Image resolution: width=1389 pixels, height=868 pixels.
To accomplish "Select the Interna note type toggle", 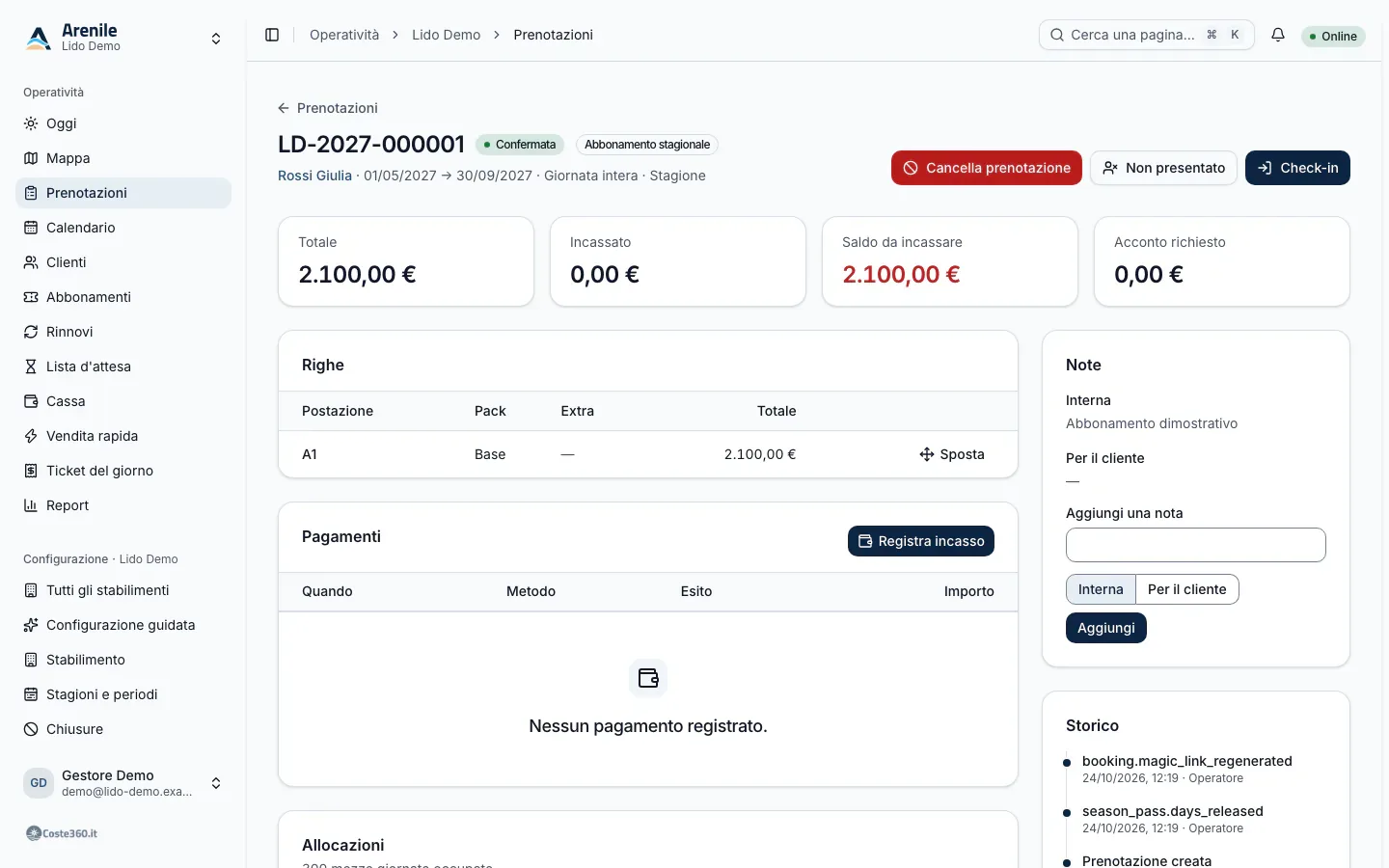I will coord(1101,589).
